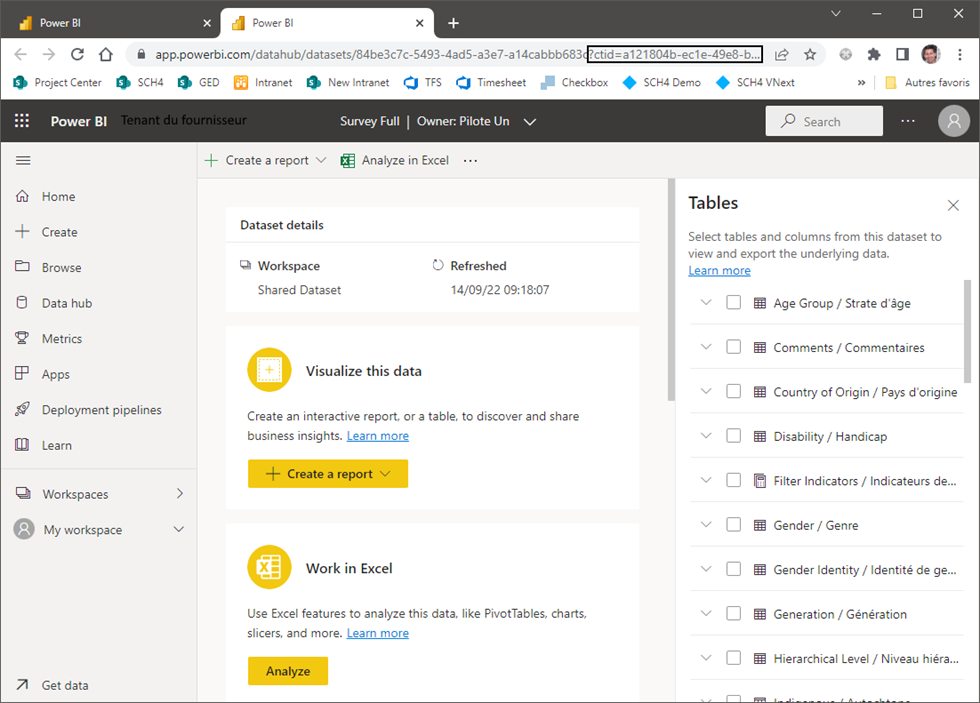The height and width of the screenshot is (703, 980).
Task: Click into the Search box
Action: (824, 121)
